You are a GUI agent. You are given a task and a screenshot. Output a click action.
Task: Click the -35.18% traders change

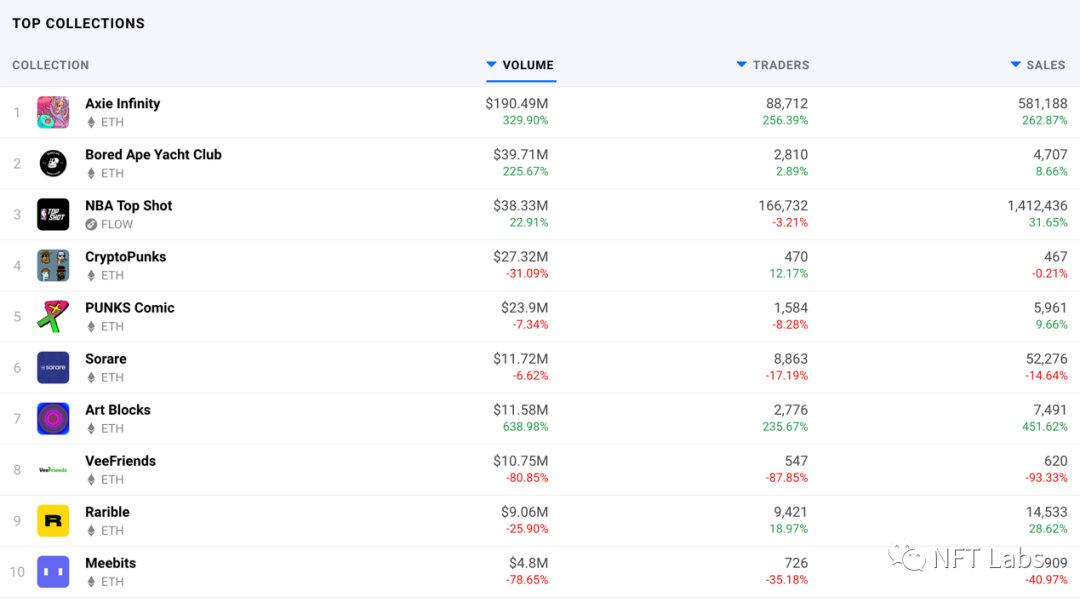coord(787,580)
